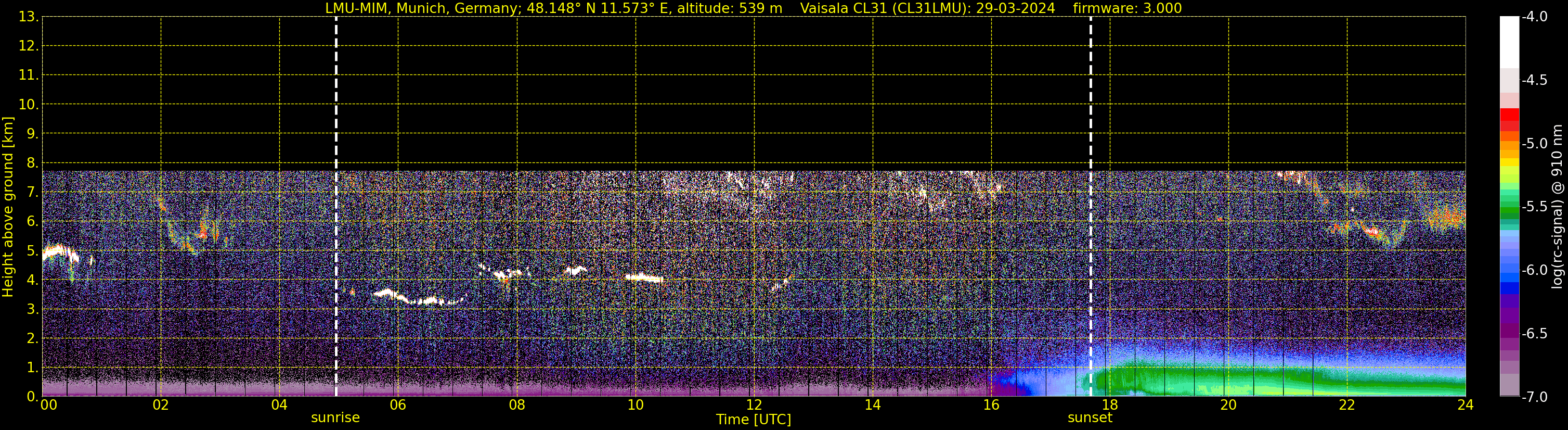Click the -5.0 colorbar tick label
Viewport: 1568px width, 430px height.
1534,144
